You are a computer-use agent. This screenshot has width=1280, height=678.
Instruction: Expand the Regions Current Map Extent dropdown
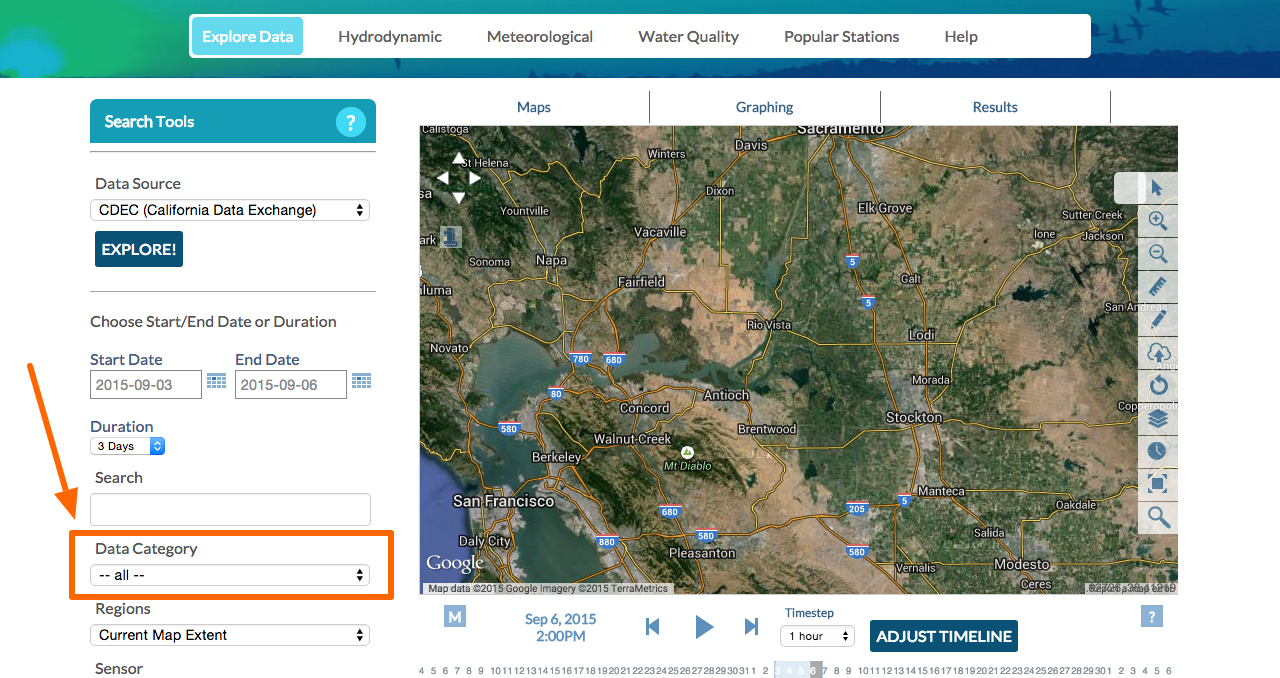(x=229, y=635)
